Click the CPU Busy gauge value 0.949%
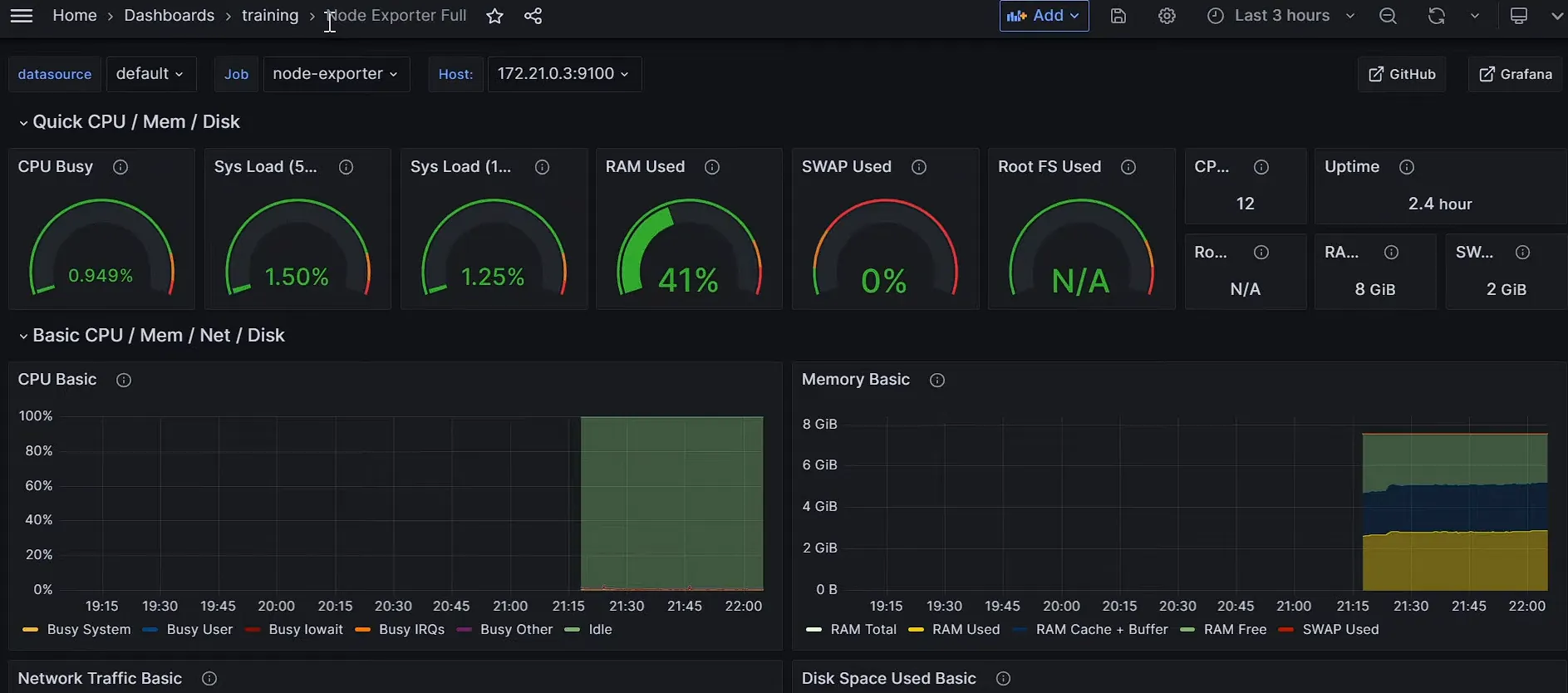Viewport: 1568px width, 693px height. pyautogui.click(x=101, y=276)
